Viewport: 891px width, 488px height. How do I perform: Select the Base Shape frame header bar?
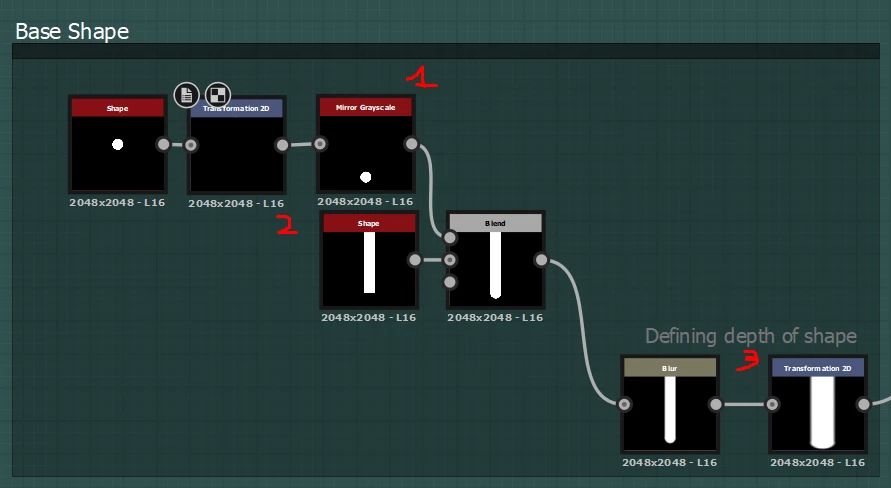pyautogui.click(x=446, y=51)
